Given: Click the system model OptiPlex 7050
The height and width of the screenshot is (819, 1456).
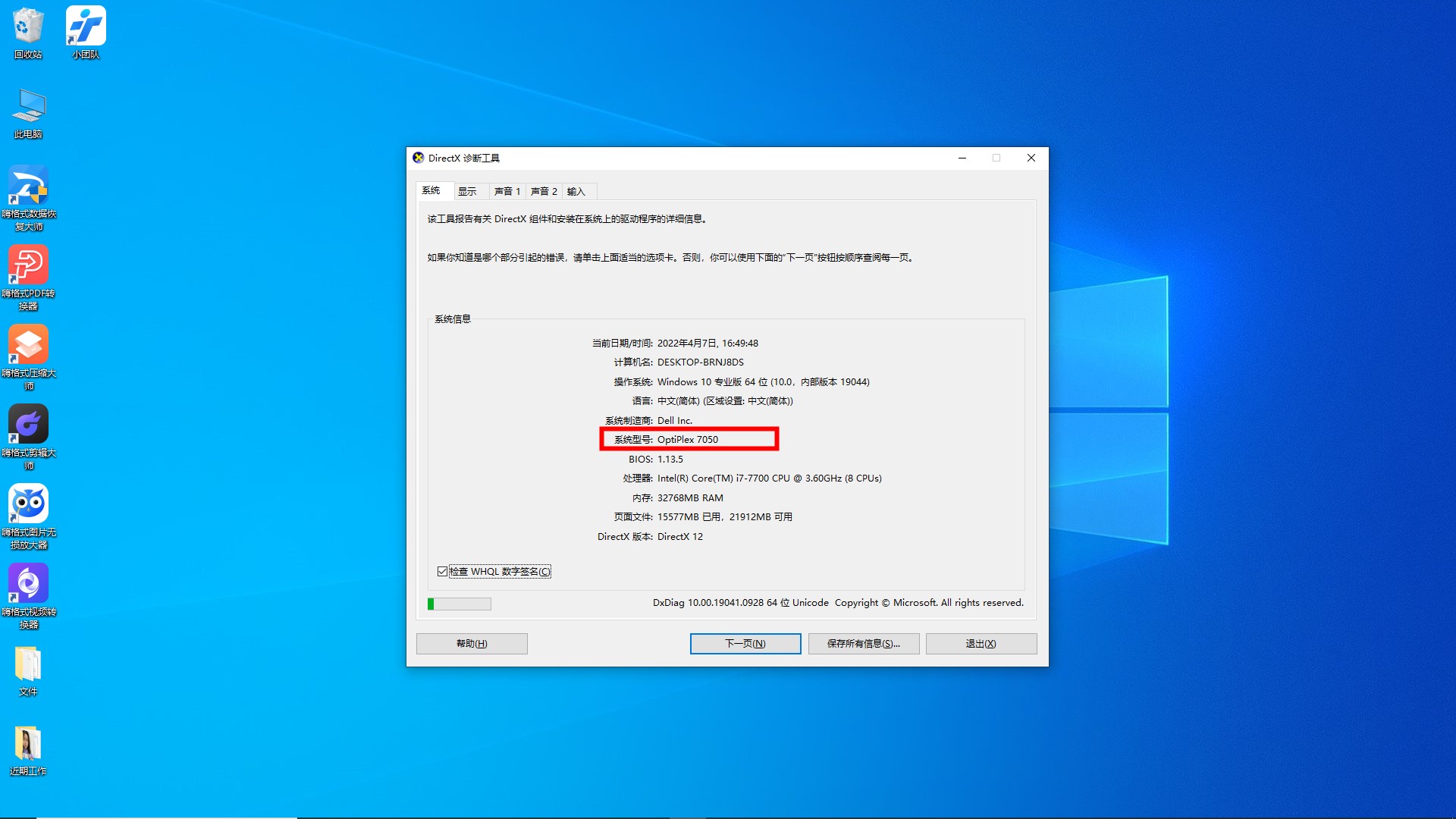Looking at the screenshot, I should (x=688, y=440).
